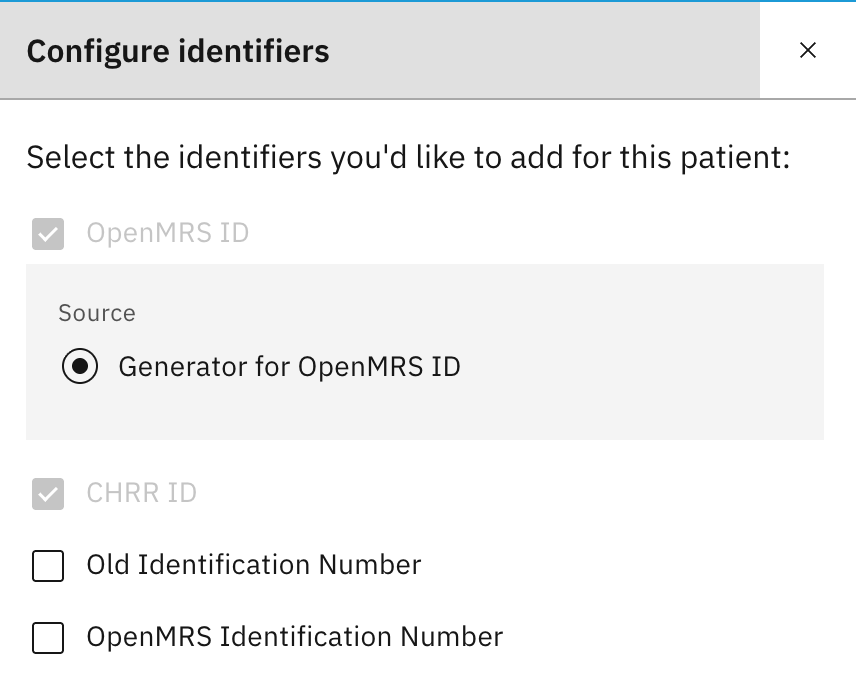Close the Configure identifiers panel

tap(808, 50)
